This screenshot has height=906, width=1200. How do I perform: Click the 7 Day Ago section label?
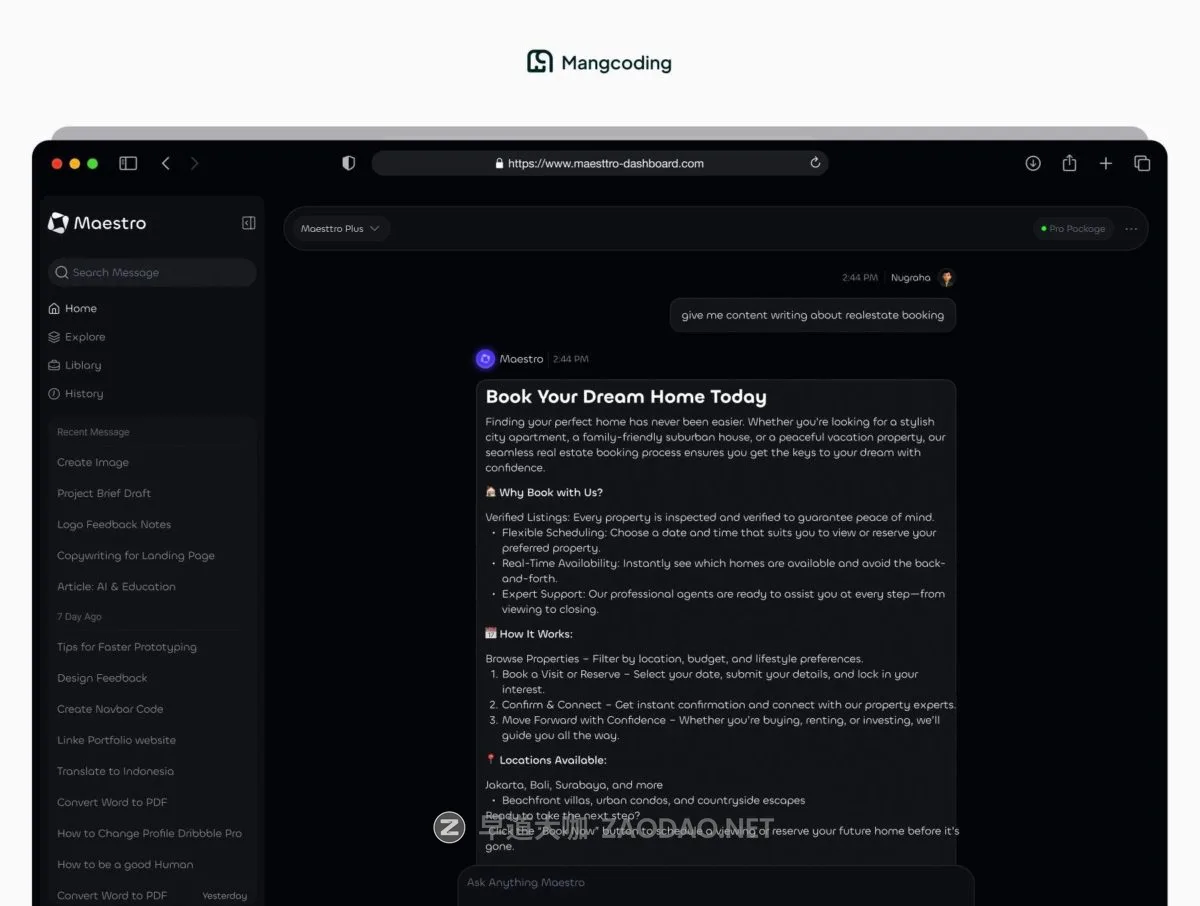tap(79, 616)
